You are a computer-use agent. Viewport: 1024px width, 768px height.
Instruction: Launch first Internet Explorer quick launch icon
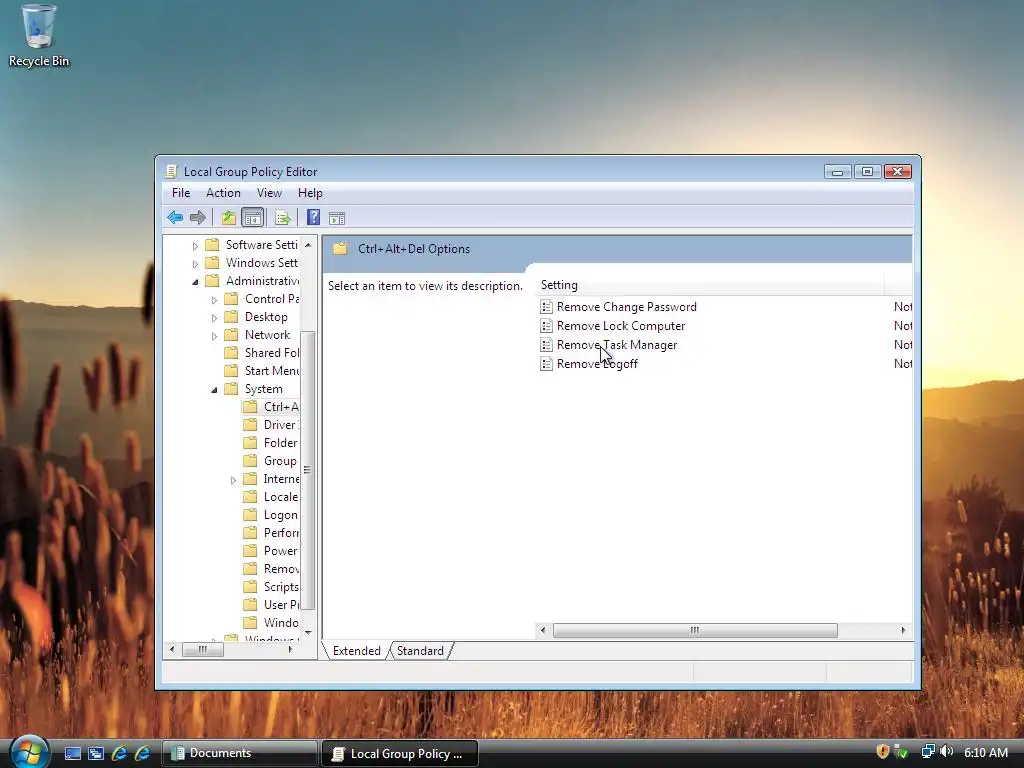120,753
